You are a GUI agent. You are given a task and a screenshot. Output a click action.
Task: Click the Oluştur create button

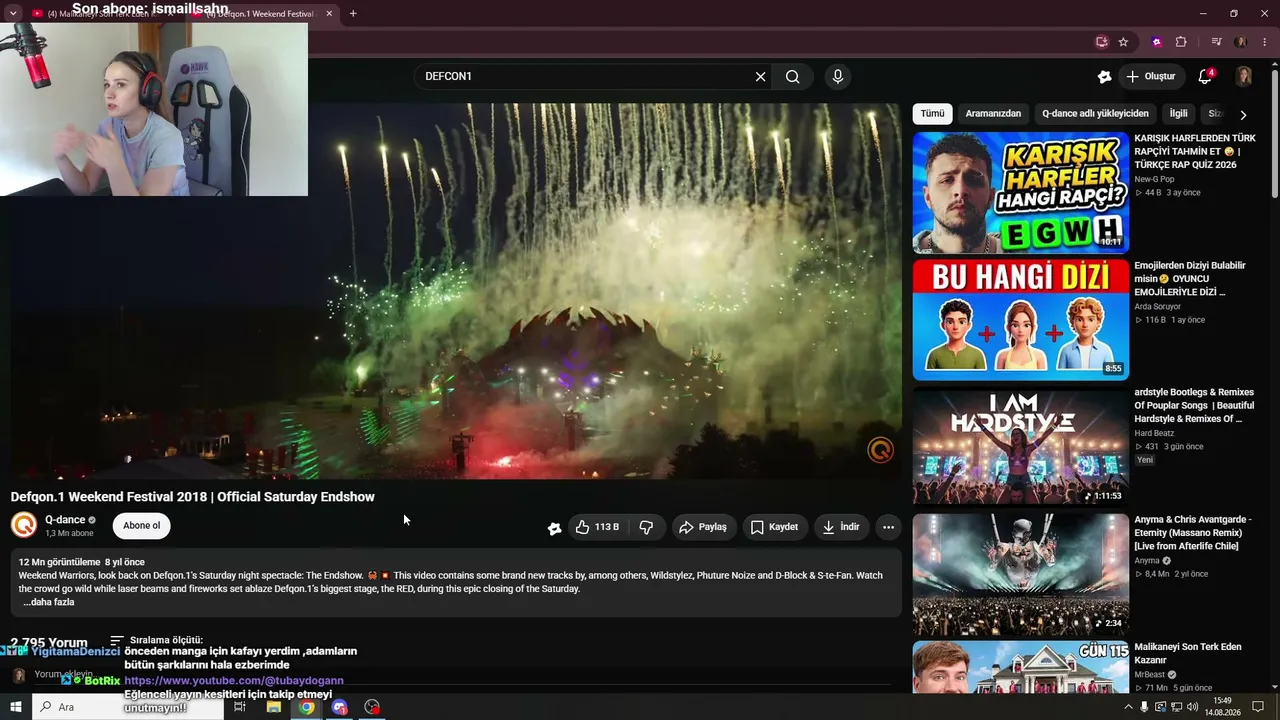tap(1150, 76)
